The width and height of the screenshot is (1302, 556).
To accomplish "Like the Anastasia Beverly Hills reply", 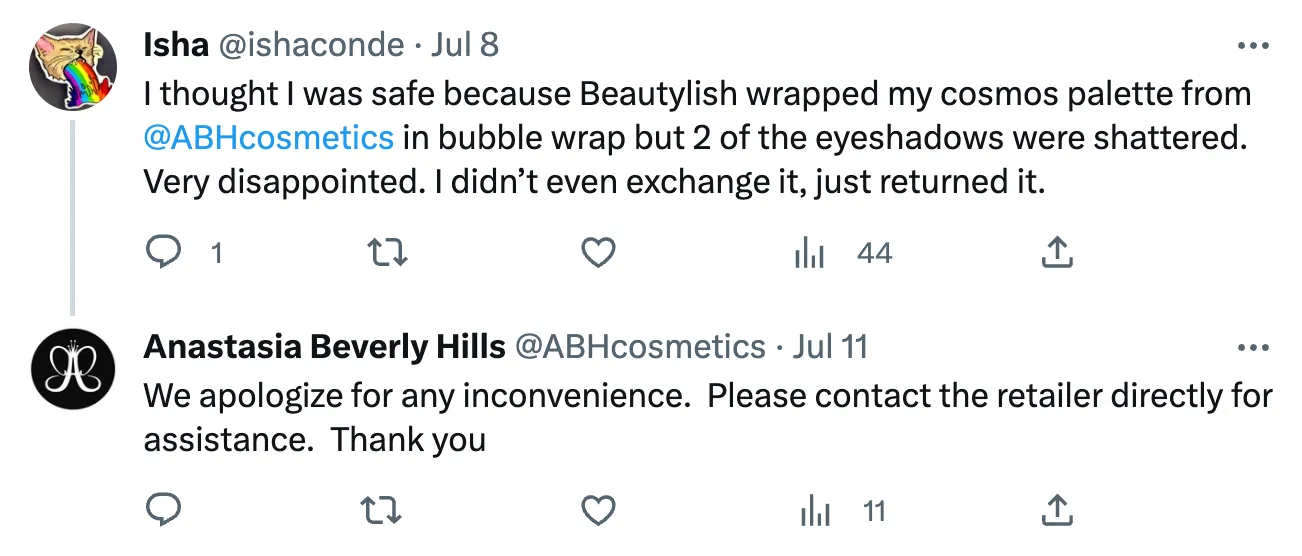I will coord(598,512).
